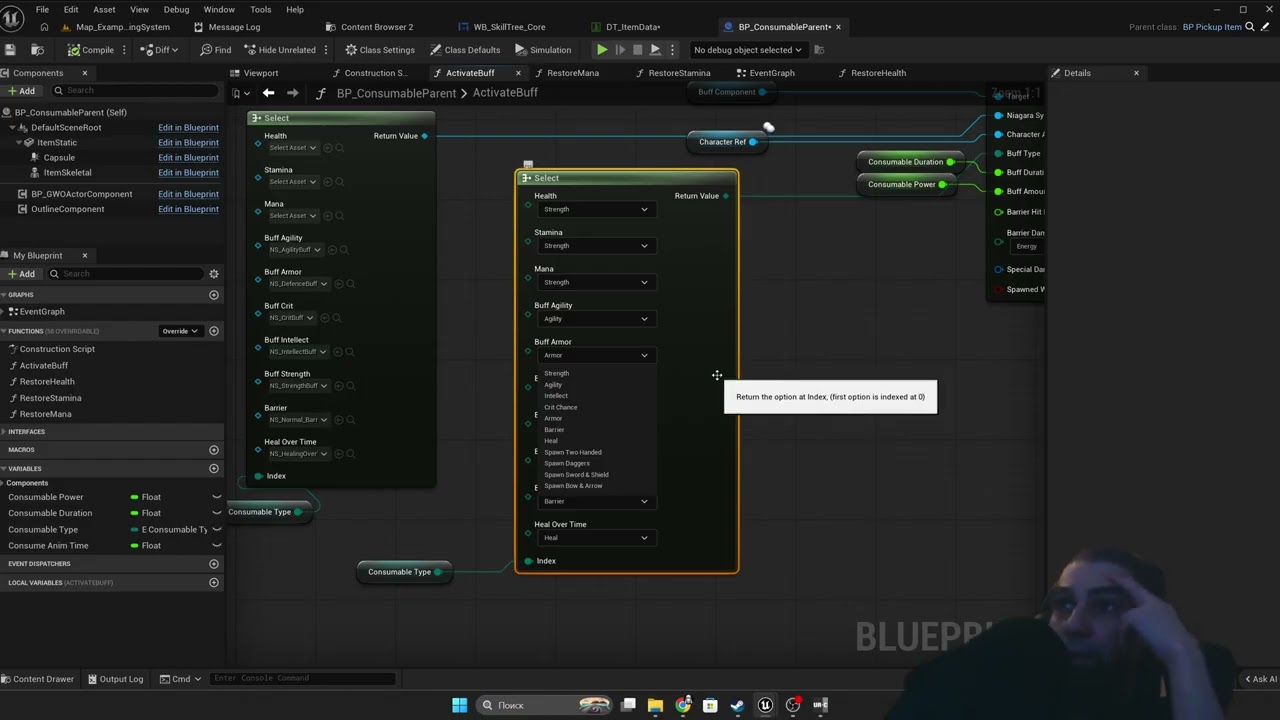Open the Tools menu
This screenshot has height=720, width=1280.
point(261,10)
